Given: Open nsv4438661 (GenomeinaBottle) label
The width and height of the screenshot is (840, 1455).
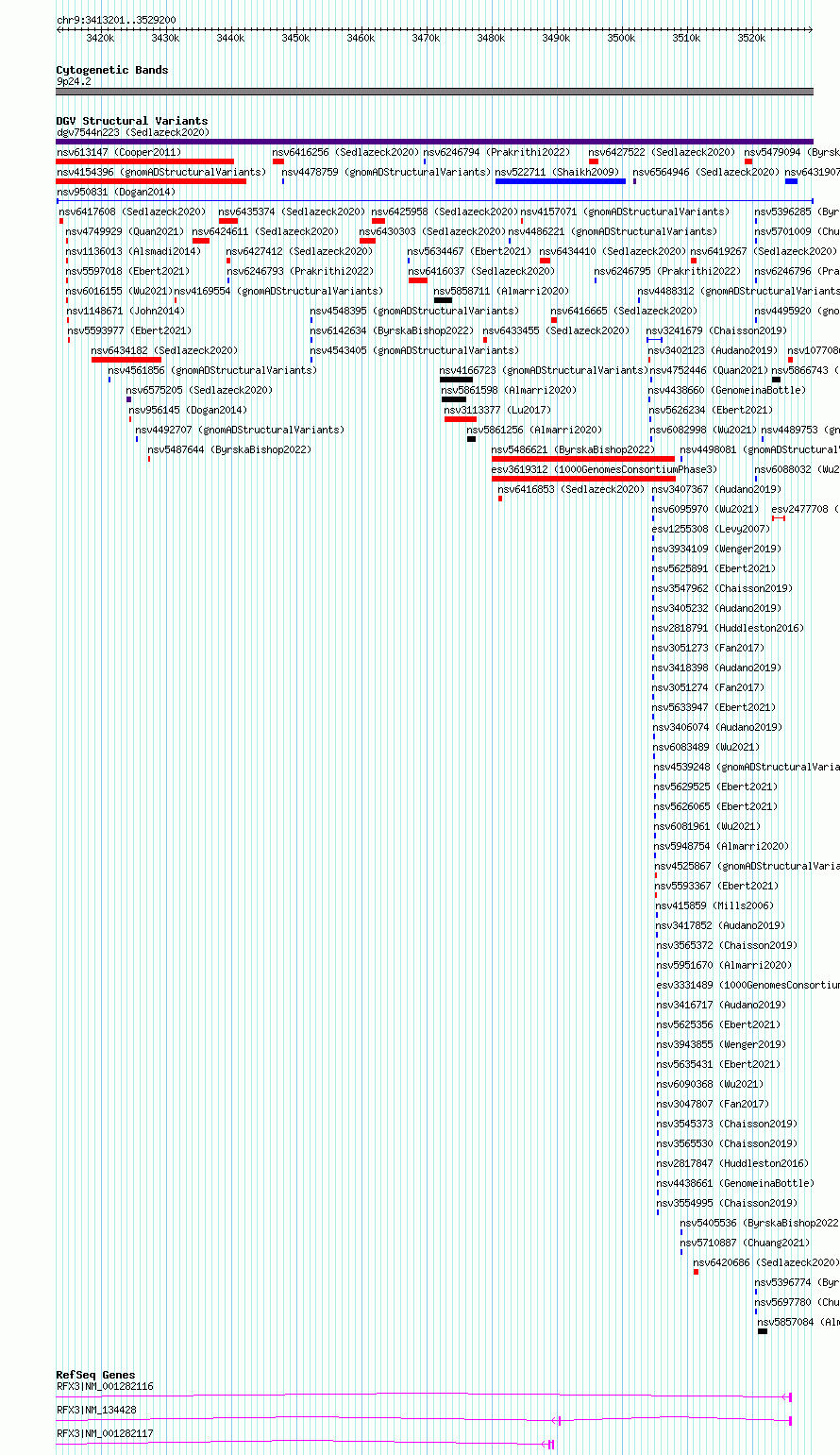Looking at the screenshot, I should click(735, 1183).
